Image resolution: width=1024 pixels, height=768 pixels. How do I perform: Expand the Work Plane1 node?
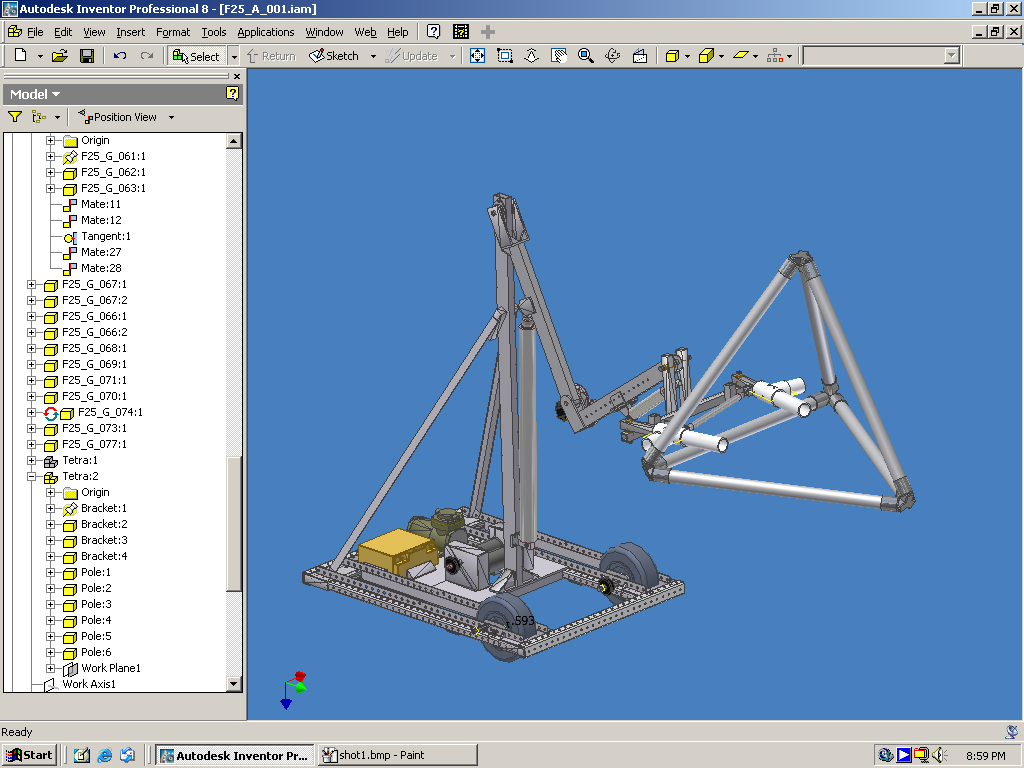pos(50,668)
